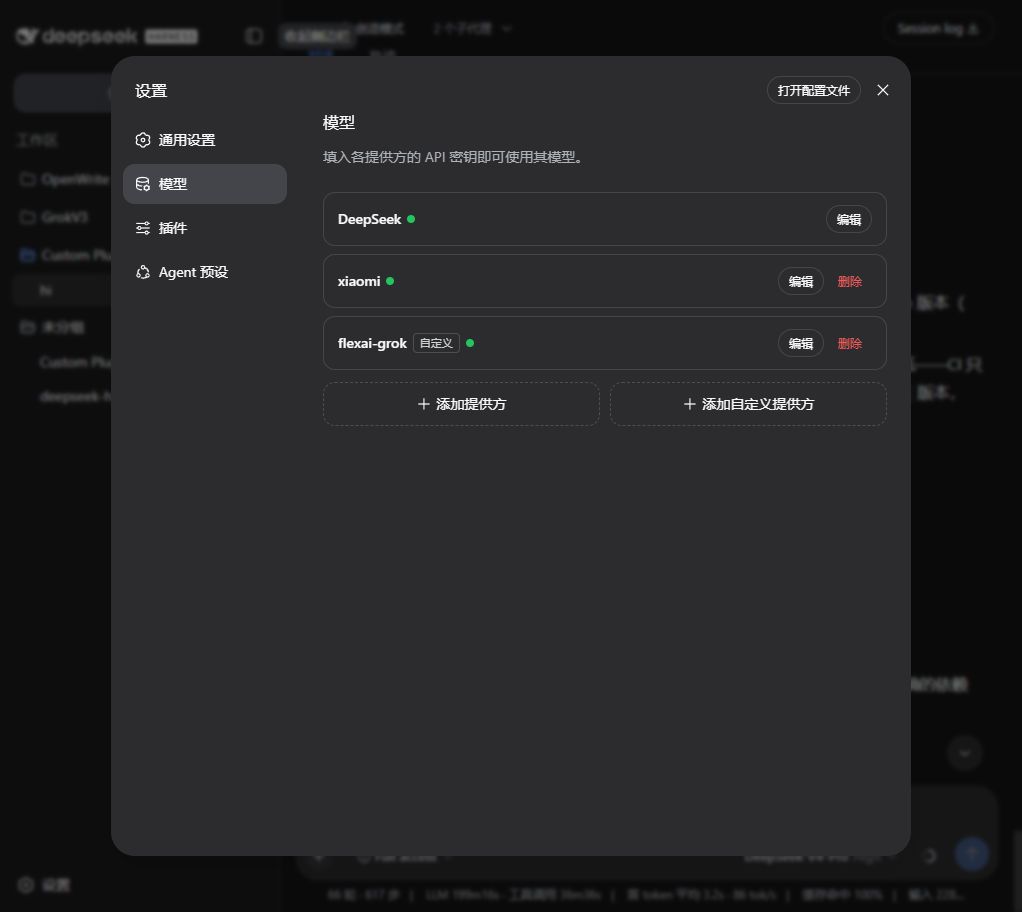Click the API 密钥 description text
The height and width of the screenshot is (912, 1022).
[x=452, y=157]
